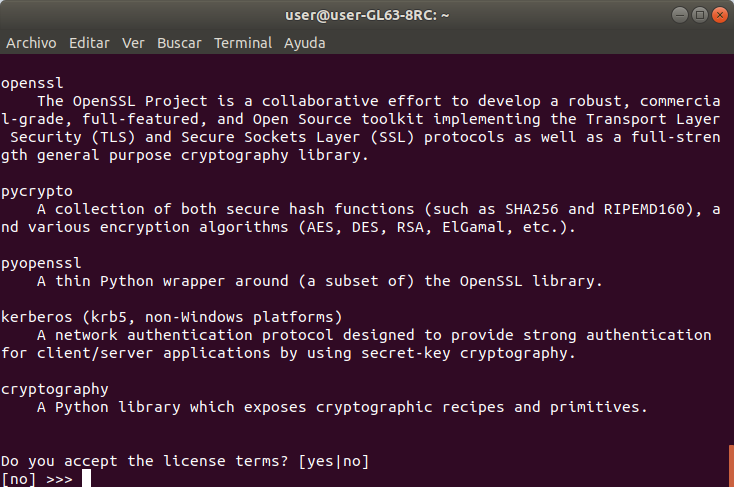Click the window title user@user-GL63-8RC
The width and height of the screenshot is (734, 487).
367,15
